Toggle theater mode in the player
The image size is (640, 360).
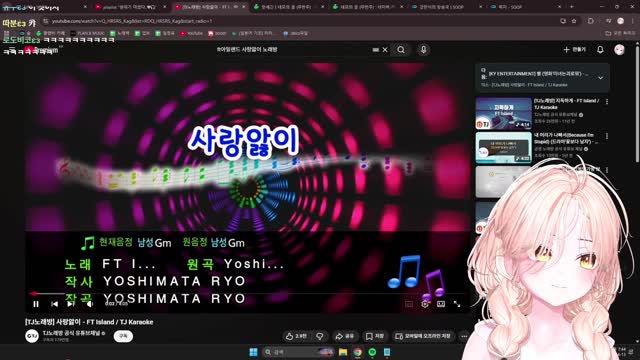pos(441,304)
